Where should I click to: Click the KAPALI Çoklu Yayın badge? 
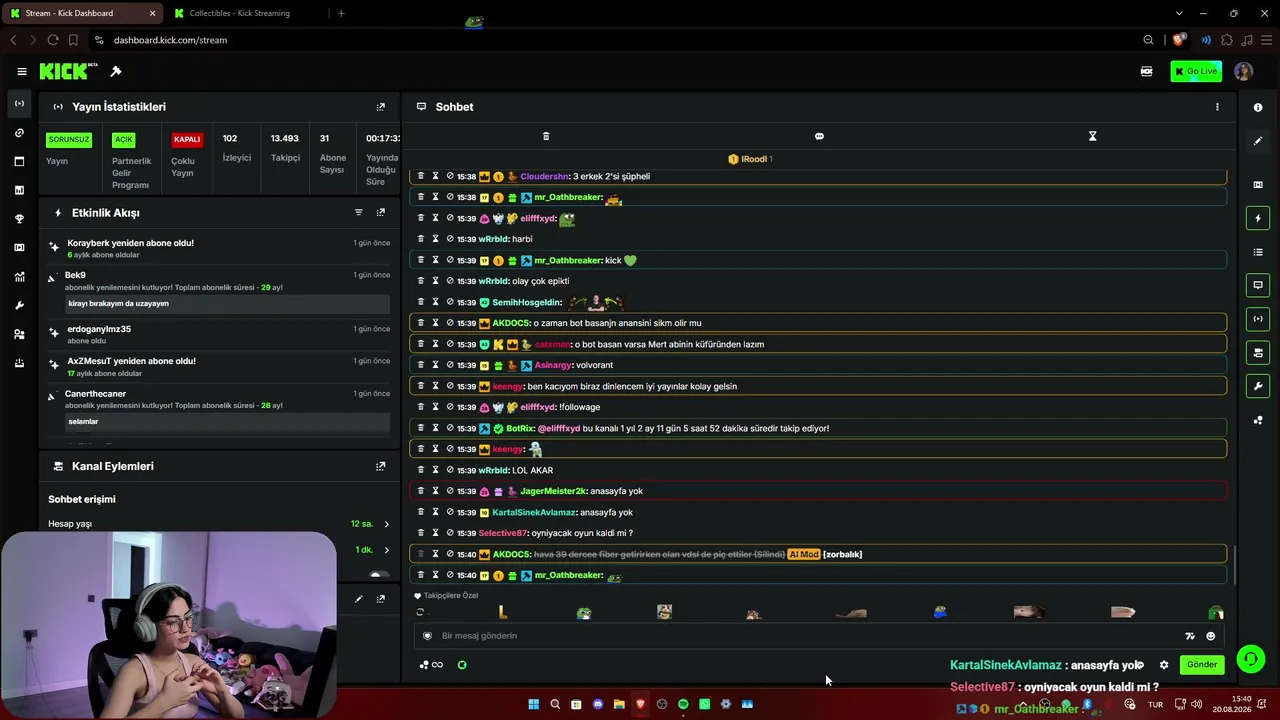coord(186,140)
